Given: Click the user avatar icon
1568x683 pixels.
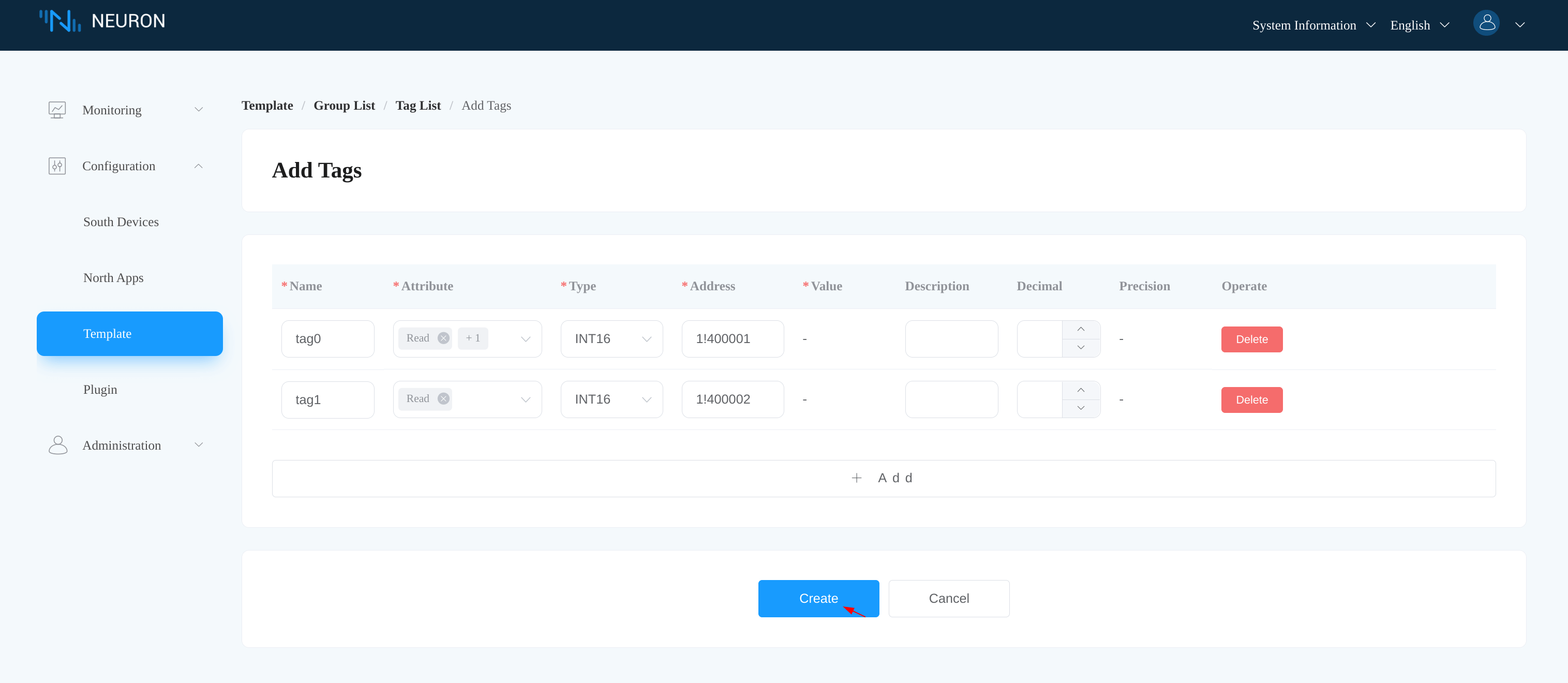Looking at the screenshot, I should 1486,24.
